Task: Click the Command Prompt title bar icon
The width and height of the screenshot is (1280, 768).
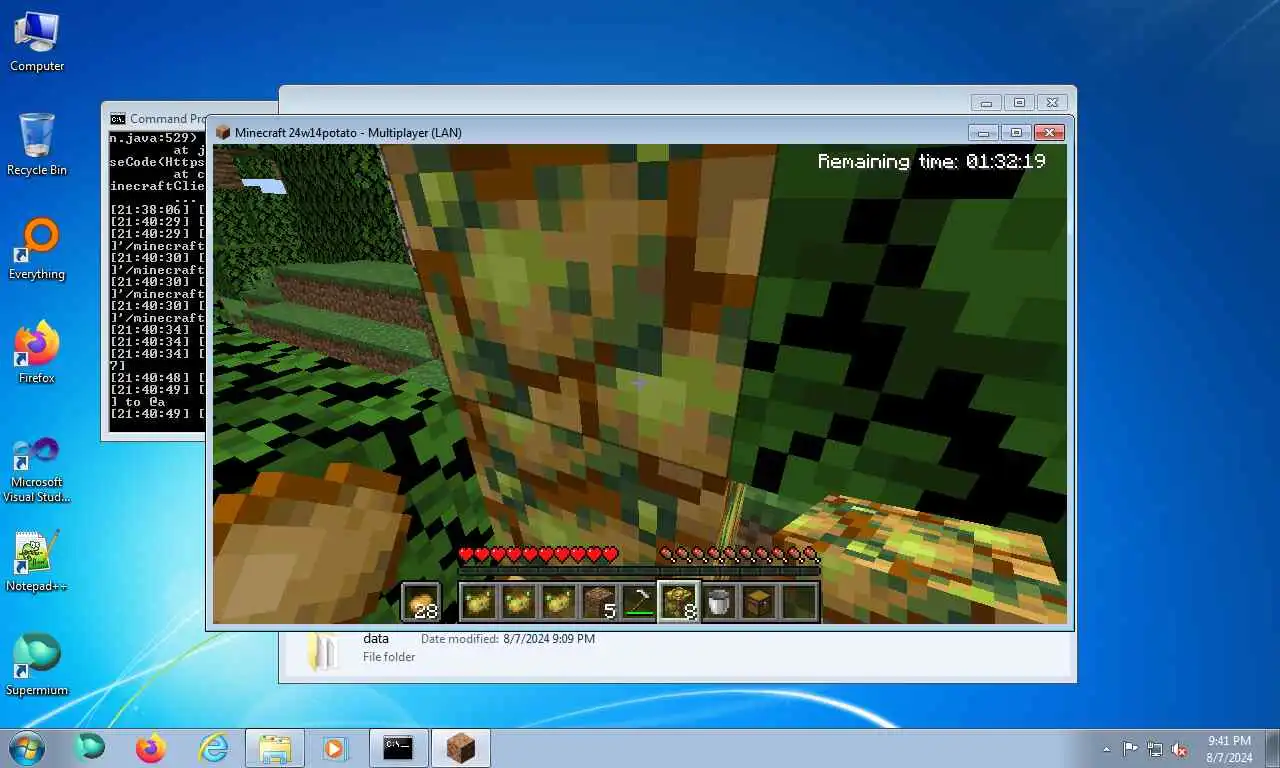Action: pos(118,118)
